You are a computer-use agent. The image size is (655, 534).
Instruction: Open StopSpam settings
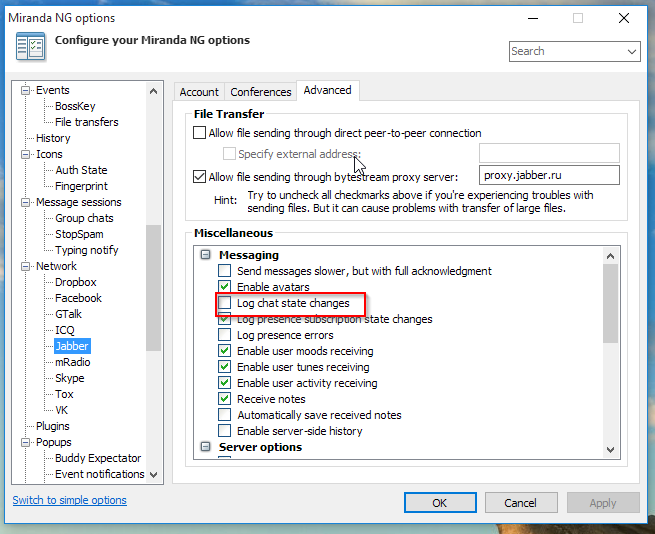pyautogui.click(x=79, y=234)
